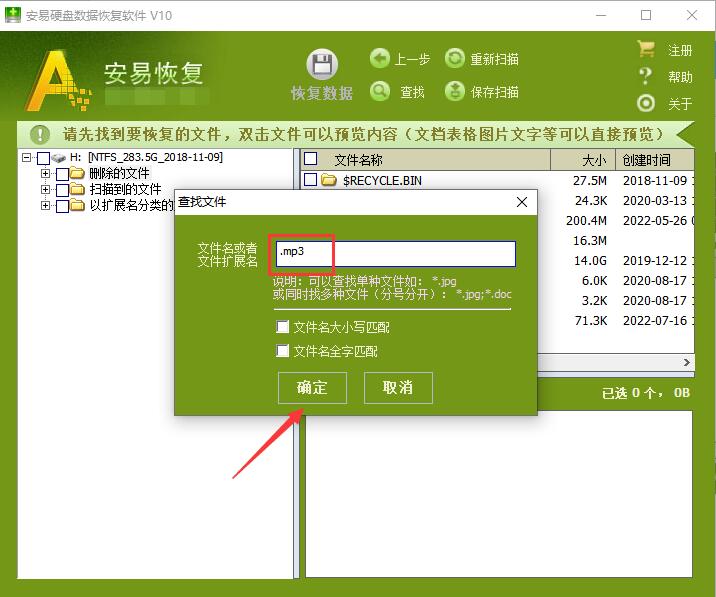Viewport: 716px width, 597px height.
Task: Select H: [NTFS_283.5G_2018-11-09] tree label
Action: pyautogui.click(x=147, y=157)
